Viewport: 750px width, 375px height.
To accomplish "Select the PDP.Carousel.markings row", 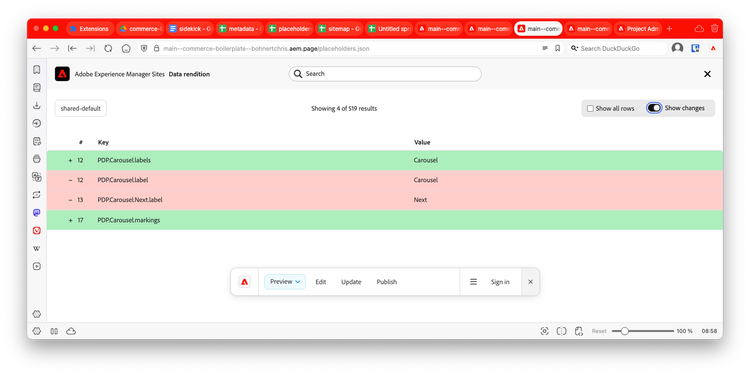I will [x=385, y=220].
